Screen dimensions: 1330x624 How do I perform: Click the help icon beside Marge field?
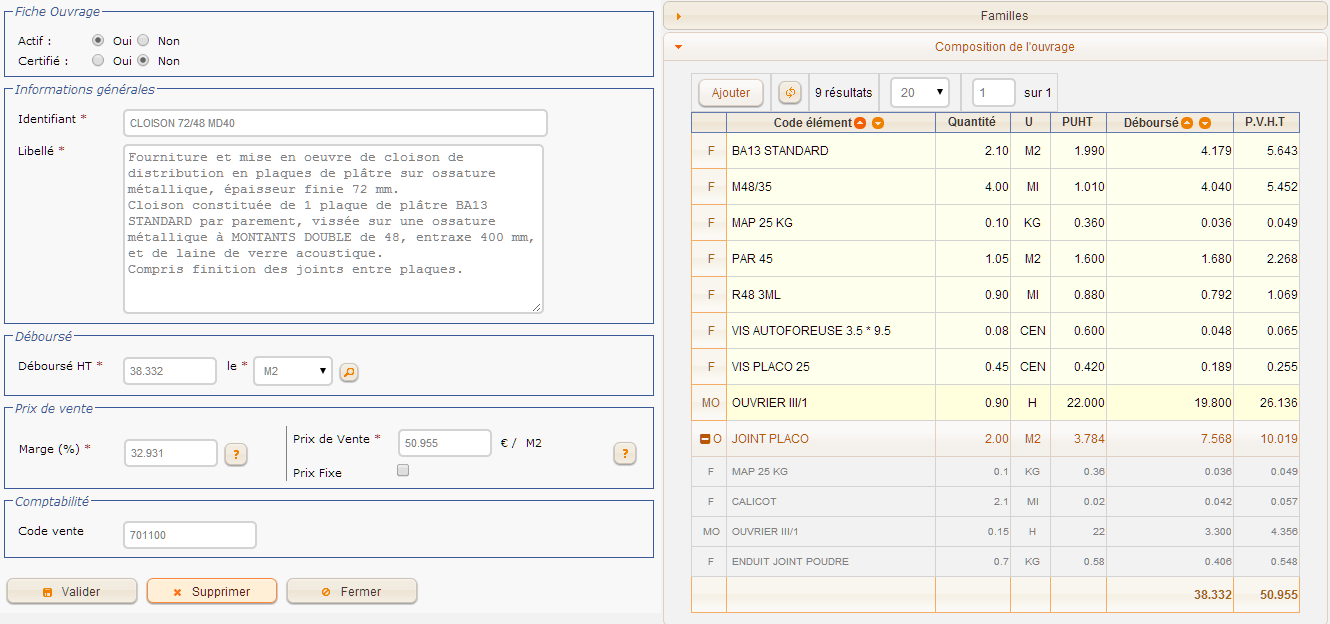point(235,455)
